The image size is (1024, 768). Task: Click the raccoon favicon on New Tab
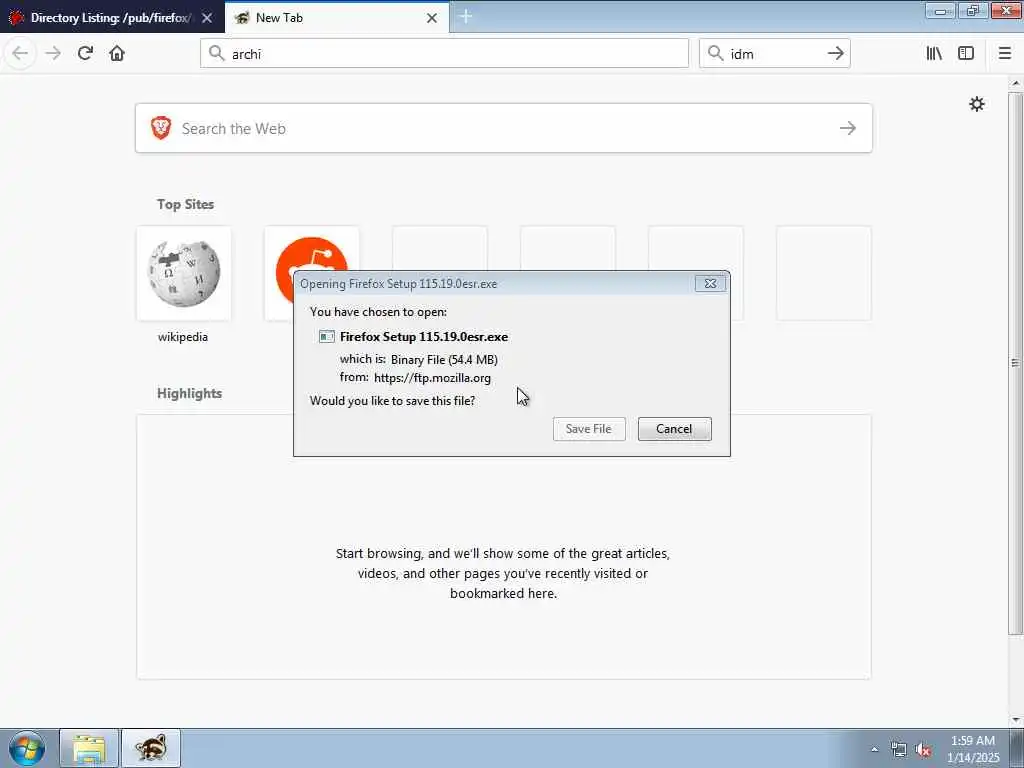point(242,18)
